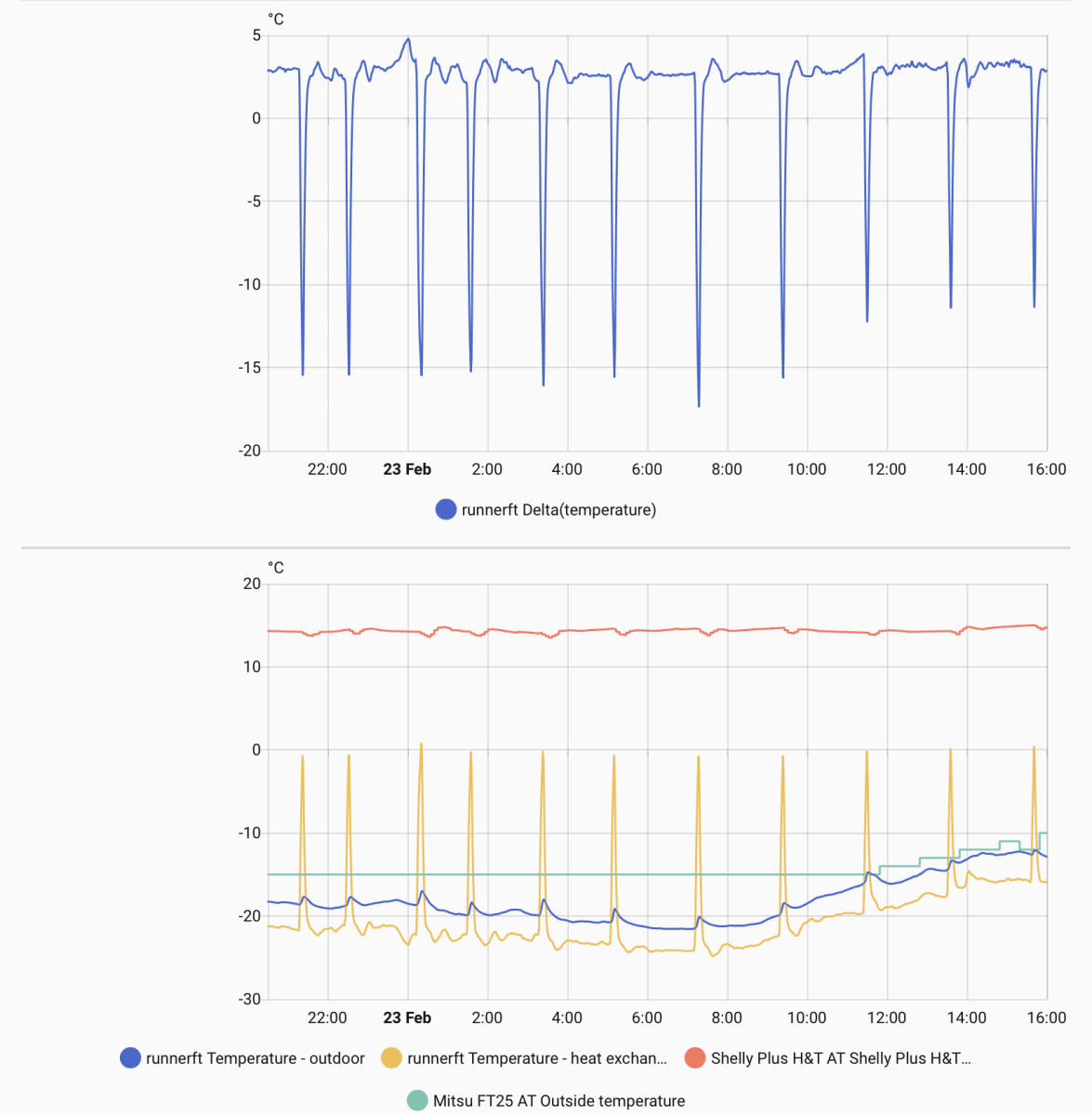The image size is (1092, 1115).
Task: Click the green Mitsu FT25 legend dot
Action: pyautogui.click(x=418, y=1100)
